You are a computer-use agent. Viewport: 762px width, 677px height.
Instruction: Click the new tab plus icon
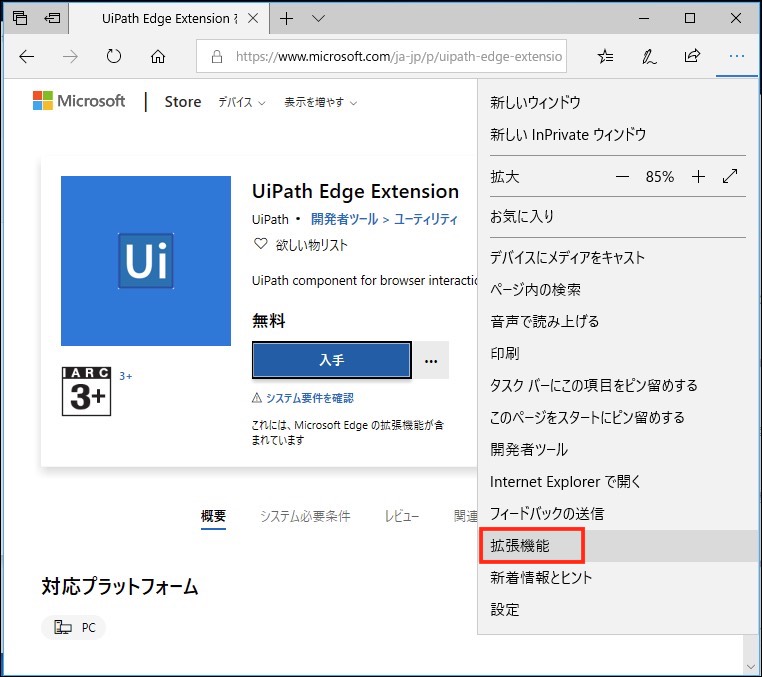(x=287, y=18)
